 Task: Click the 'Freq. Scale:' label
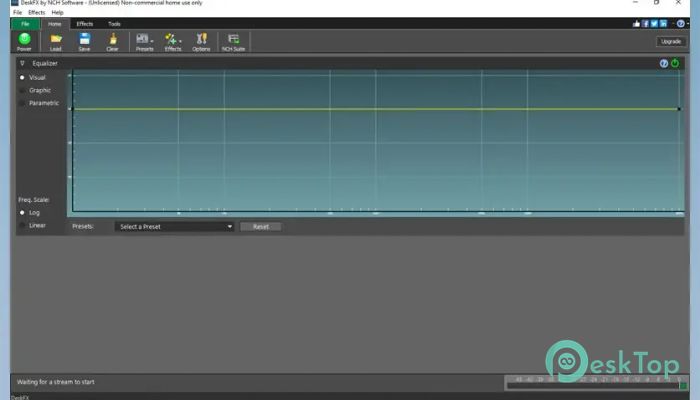tap(34, 200)
